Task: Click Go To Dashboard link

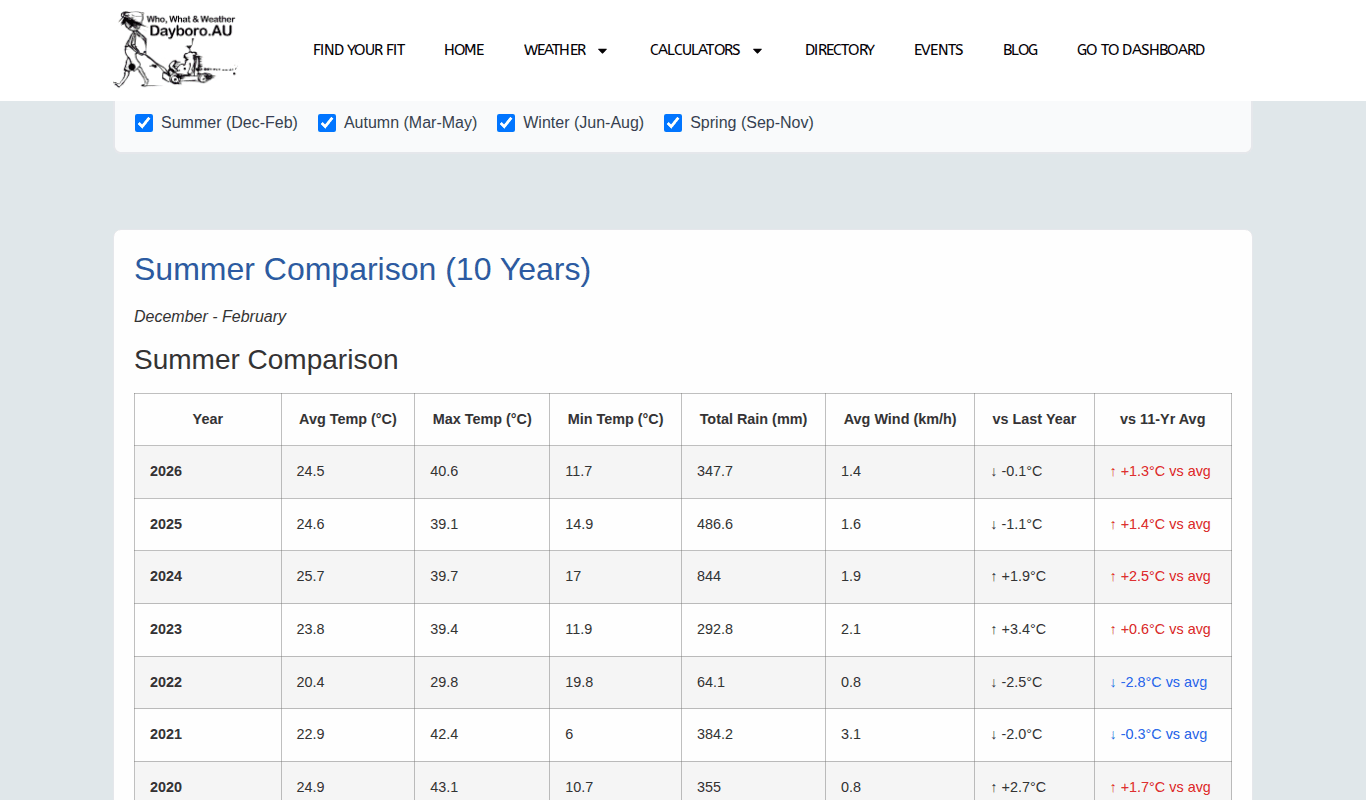Action: pyautogui.click(x=1141, y=50)
